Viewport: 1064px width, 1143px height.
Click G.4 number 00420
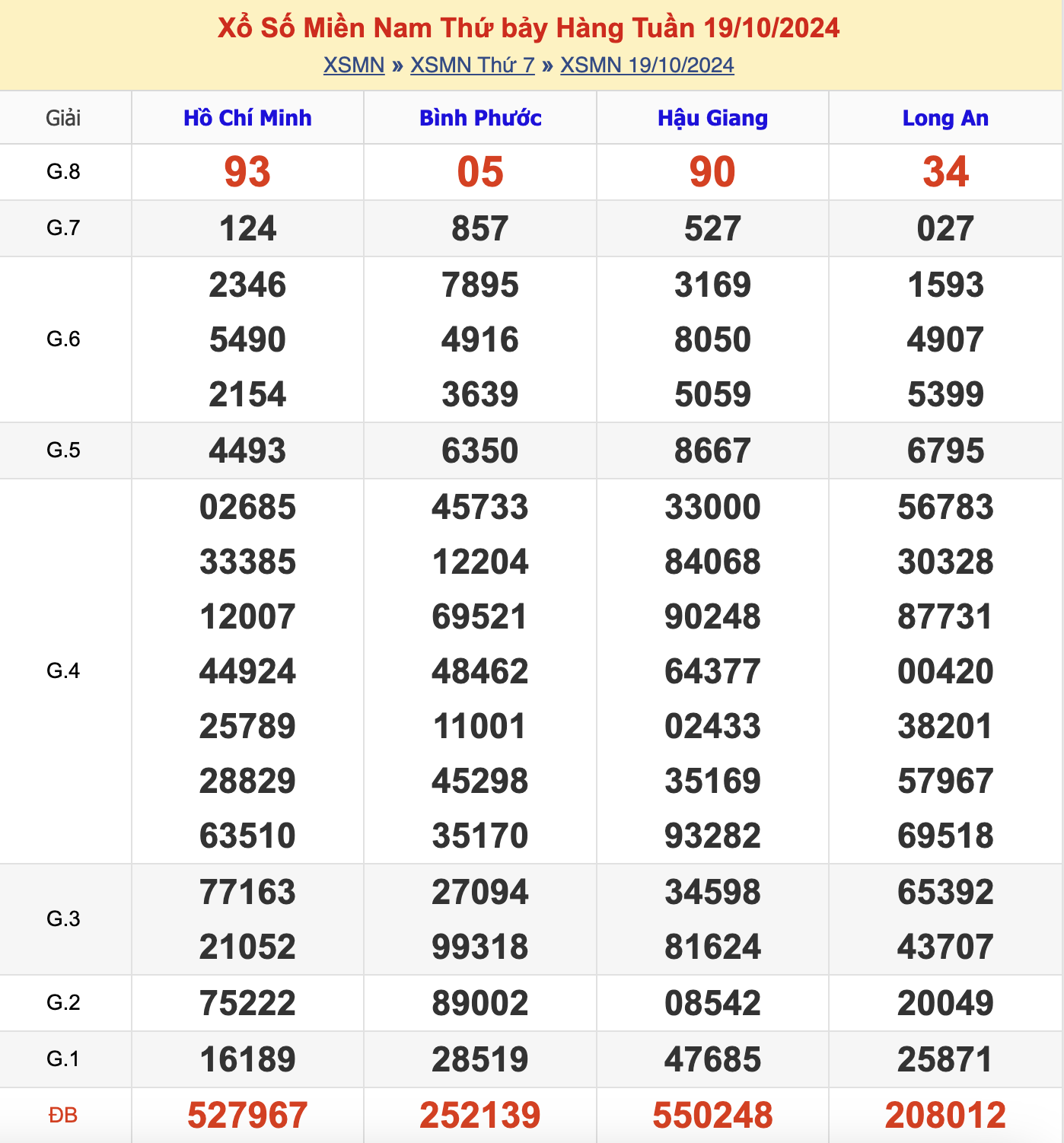945,672
